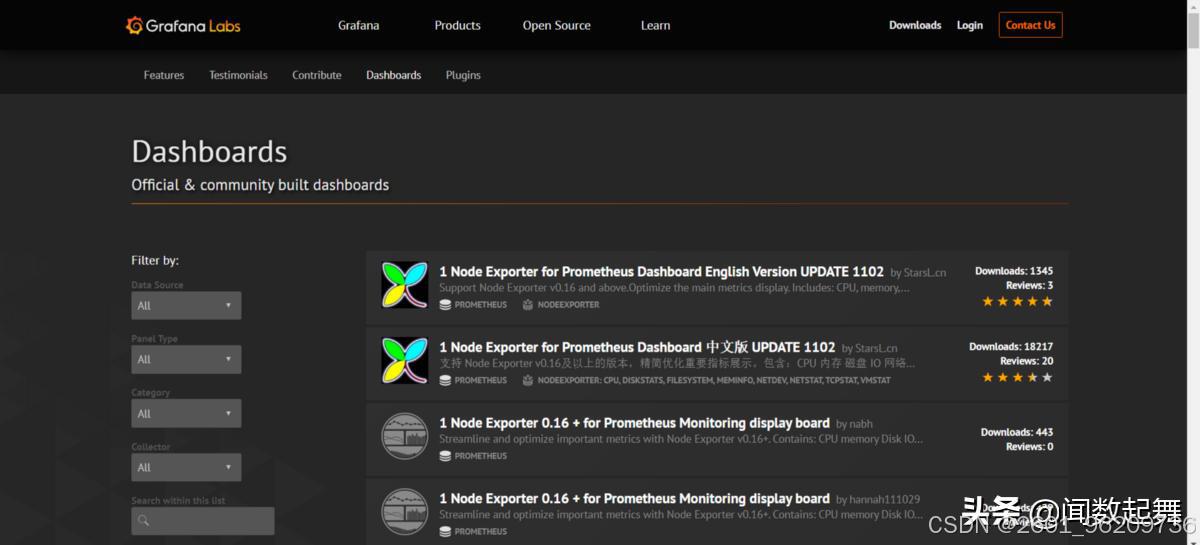Click the graph thumbnail of hannah111029's dashboard
Image resolution: width=1200 pixels, height=545 pixels.
pos(405,512)
